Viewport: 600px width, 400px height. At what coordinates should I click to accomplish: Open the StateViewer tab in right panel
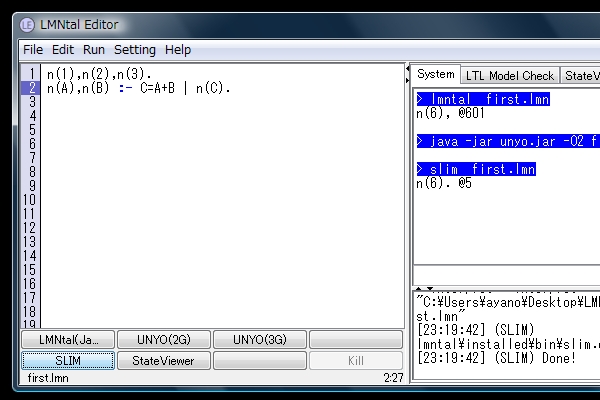(x=578, y=75)
